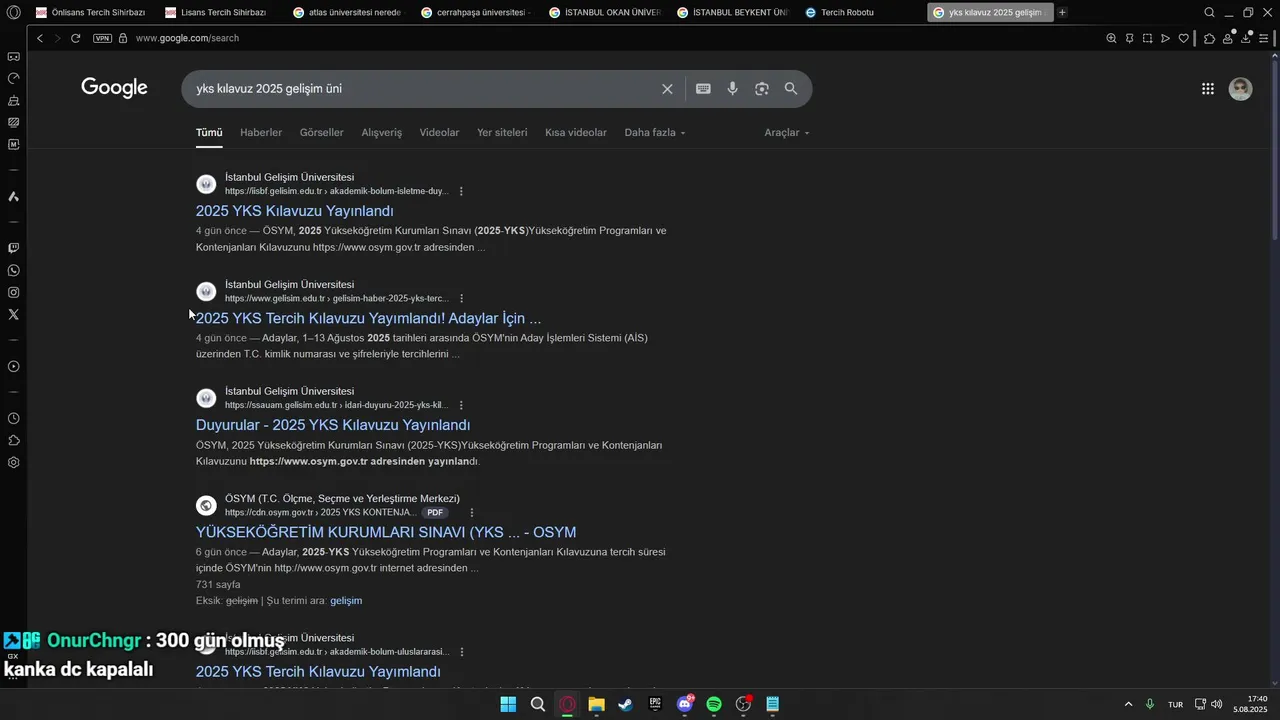Image resolution: width=1280 pixels, height=720 pixels.
Task: Open the Google apps grid
Action: (x=1208, y=89)
